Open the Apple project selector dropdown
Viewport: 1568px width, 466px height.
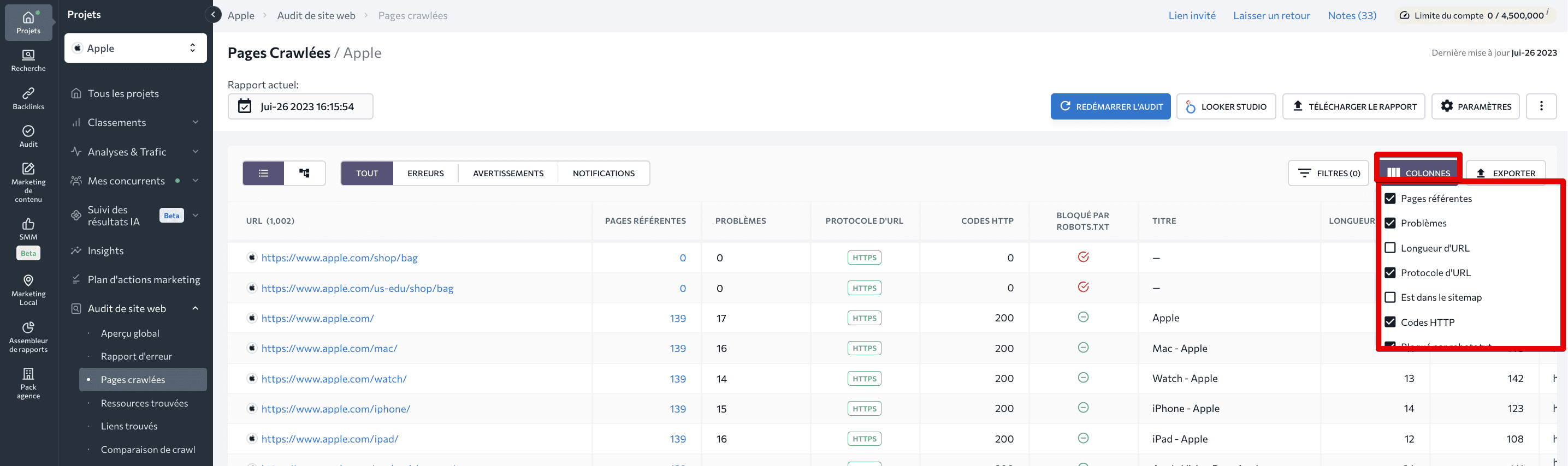point(136,48)
